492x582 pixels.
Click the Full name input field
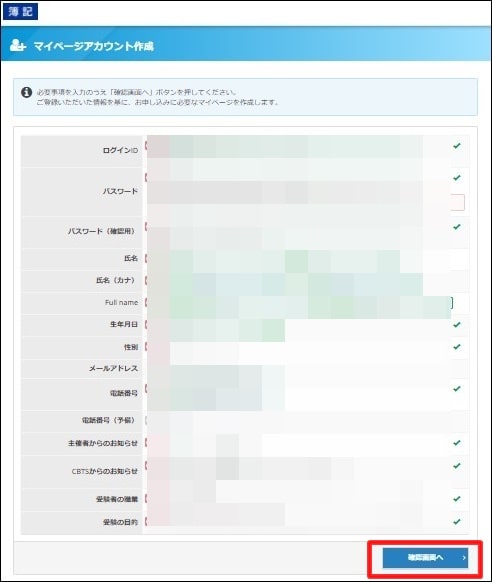299,303
